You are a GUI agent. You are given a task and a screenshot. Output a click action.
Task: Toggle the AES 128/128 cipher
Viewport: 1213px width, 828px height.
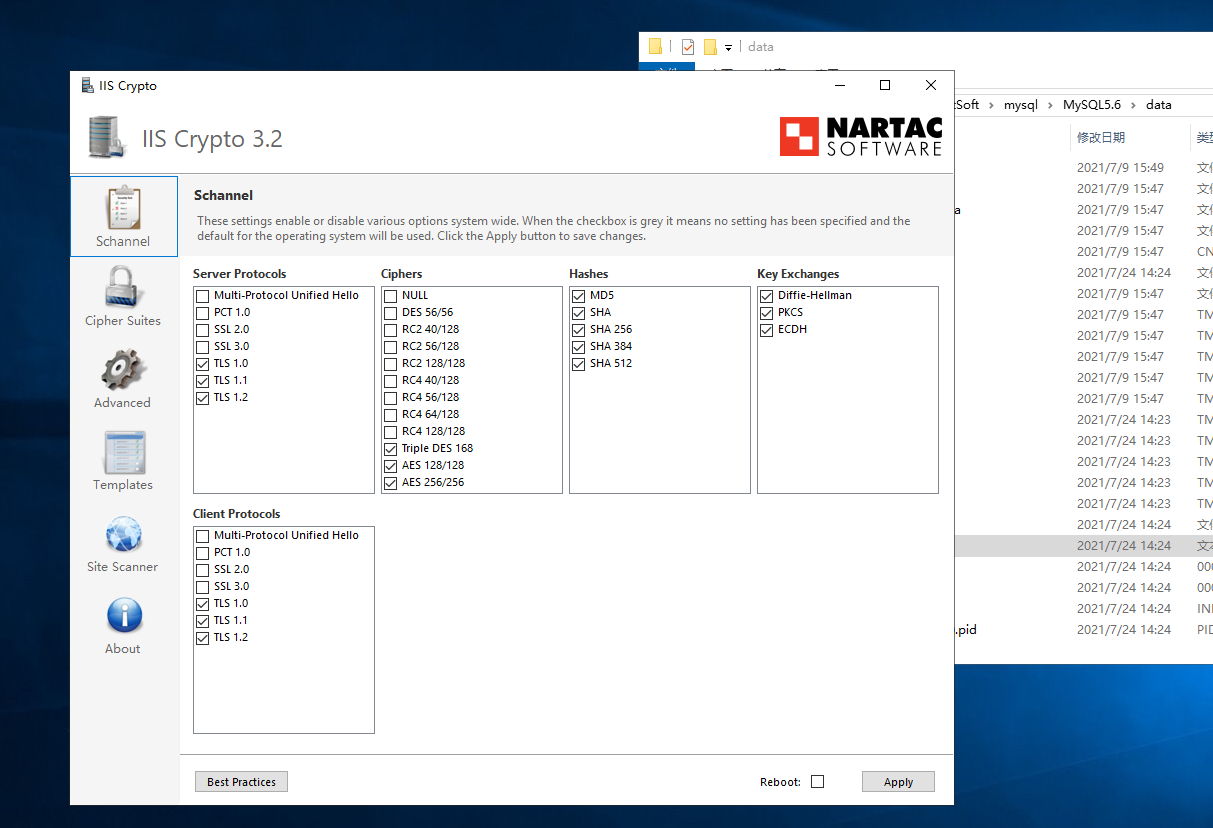pyautogui.click(x=391, y=466)
